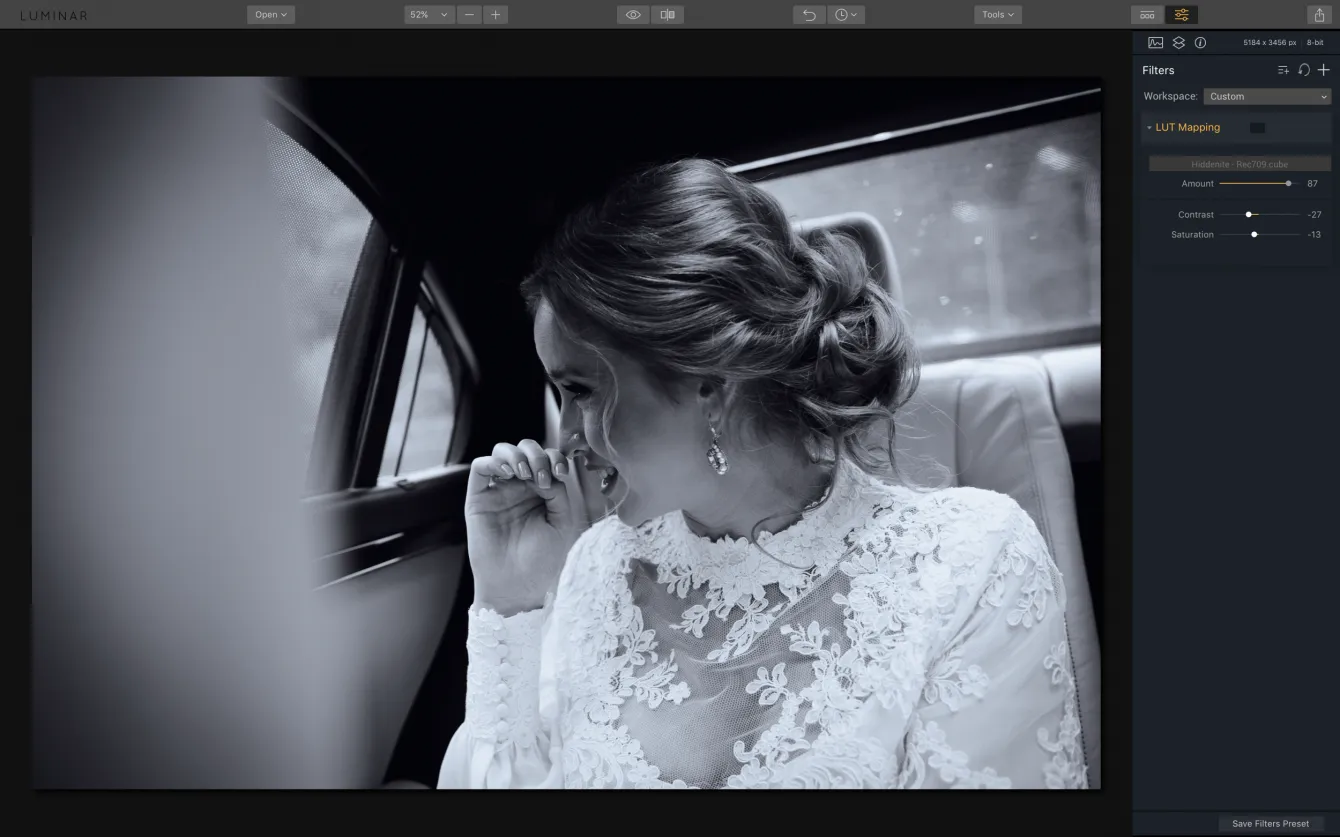This screenshot has height=837, width=1340.
Task: Open the Open file menu
Action: click(x=270, y=15)
